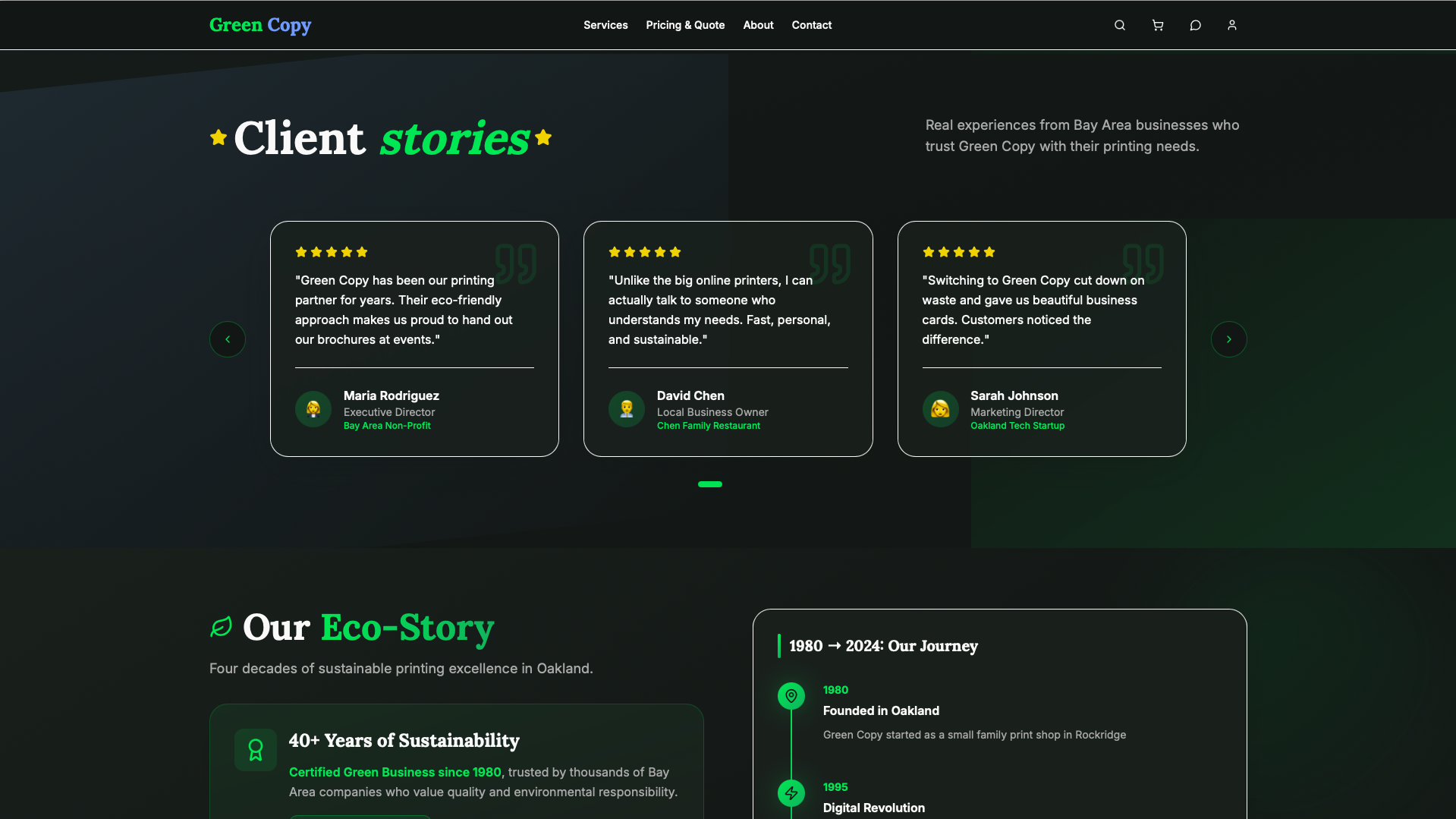Open the Services menu item
The width and height of the screenshot is (1456, 819).
click(x=605, y=25)
